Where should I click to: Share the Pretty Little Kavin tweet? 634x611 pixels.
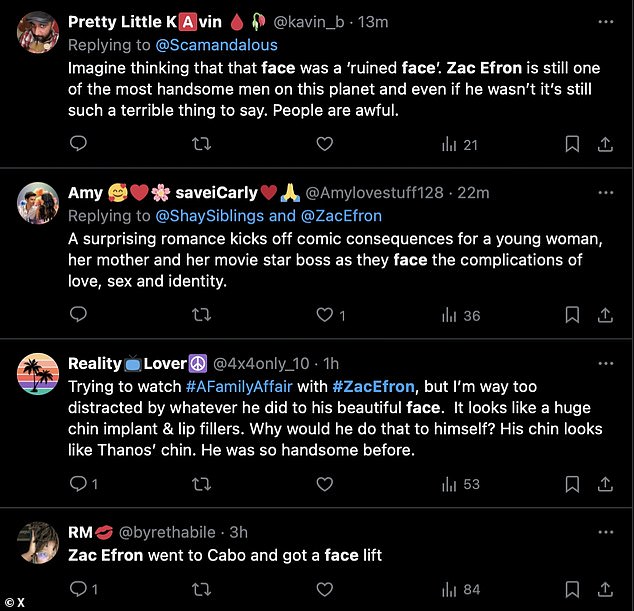(x=605, y=144)
